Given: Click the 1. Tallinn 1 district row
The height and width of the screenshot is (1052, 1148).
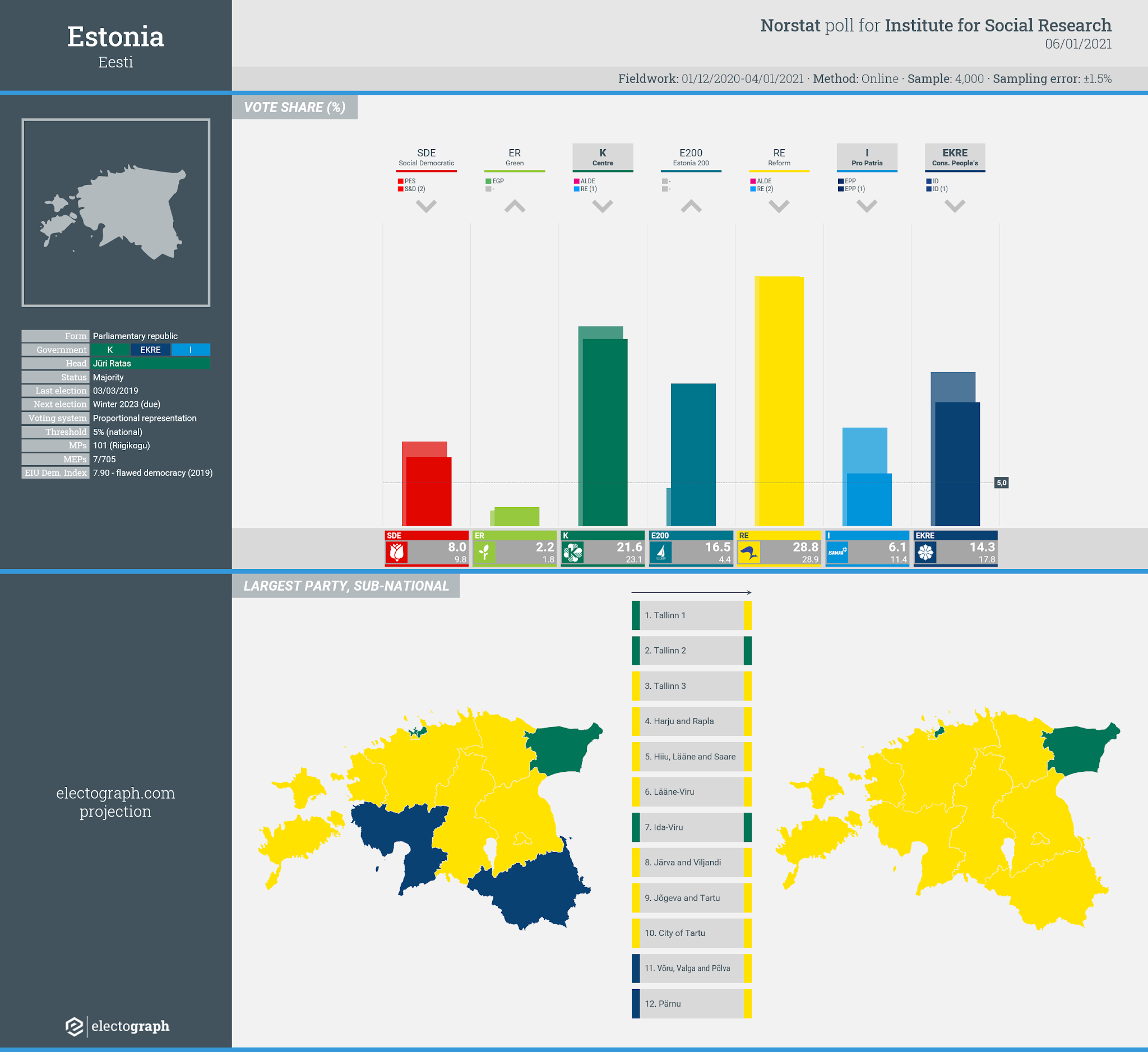Looking at the screenshot, I should pos(691,615).
